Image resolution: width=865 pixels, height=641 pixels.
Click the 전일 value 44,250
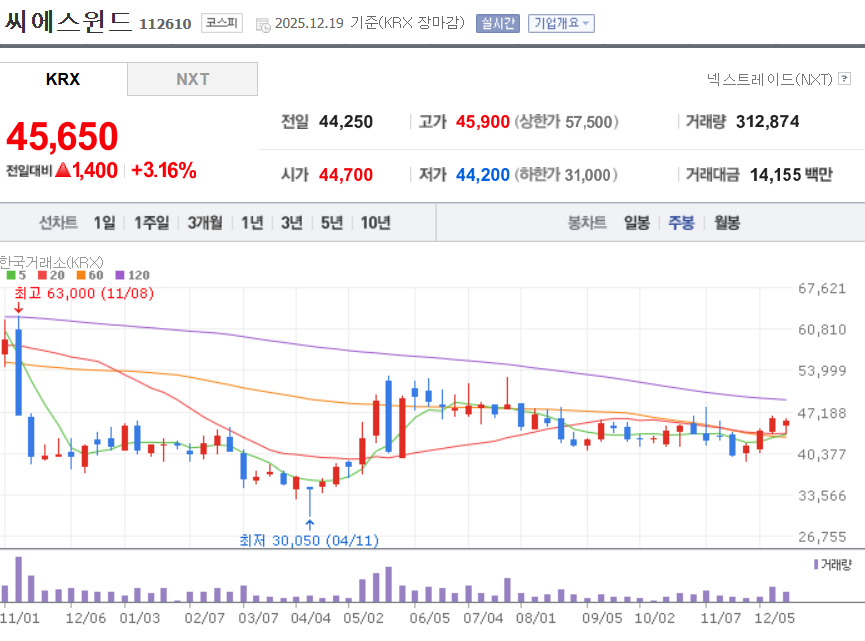tap(346, 121)
